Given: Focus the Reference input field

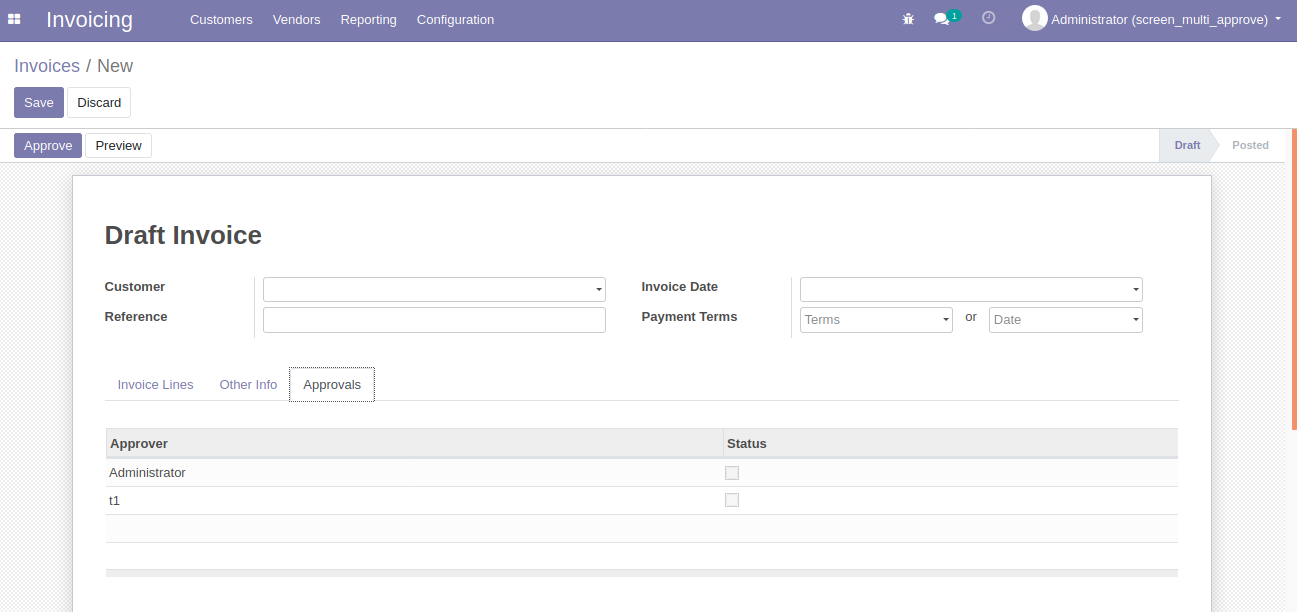Looking at the screenshot, I should point(434,320).
